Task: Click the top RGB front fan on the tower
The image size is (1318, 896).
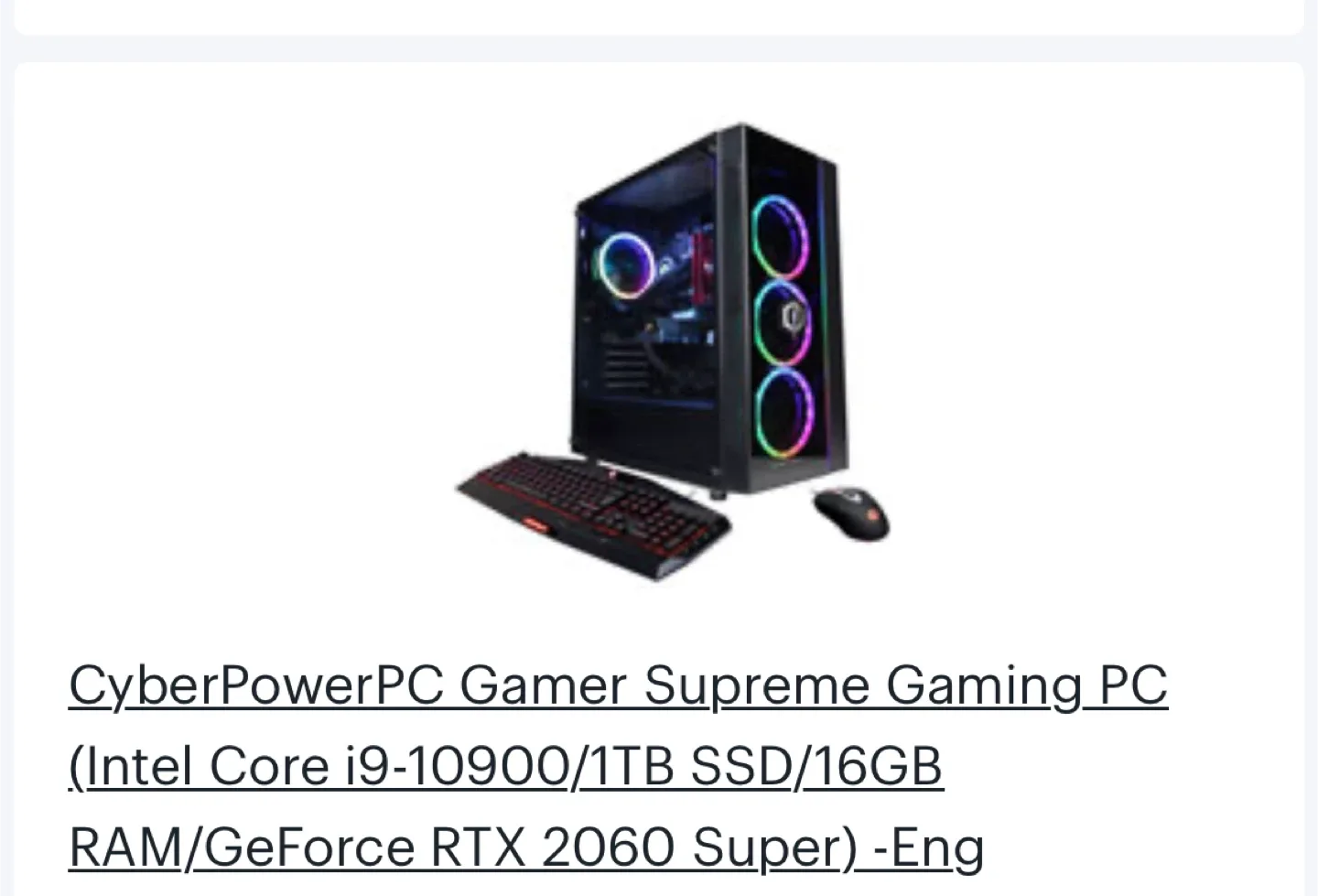Action: pyautogui.click(x=779, y=240)
